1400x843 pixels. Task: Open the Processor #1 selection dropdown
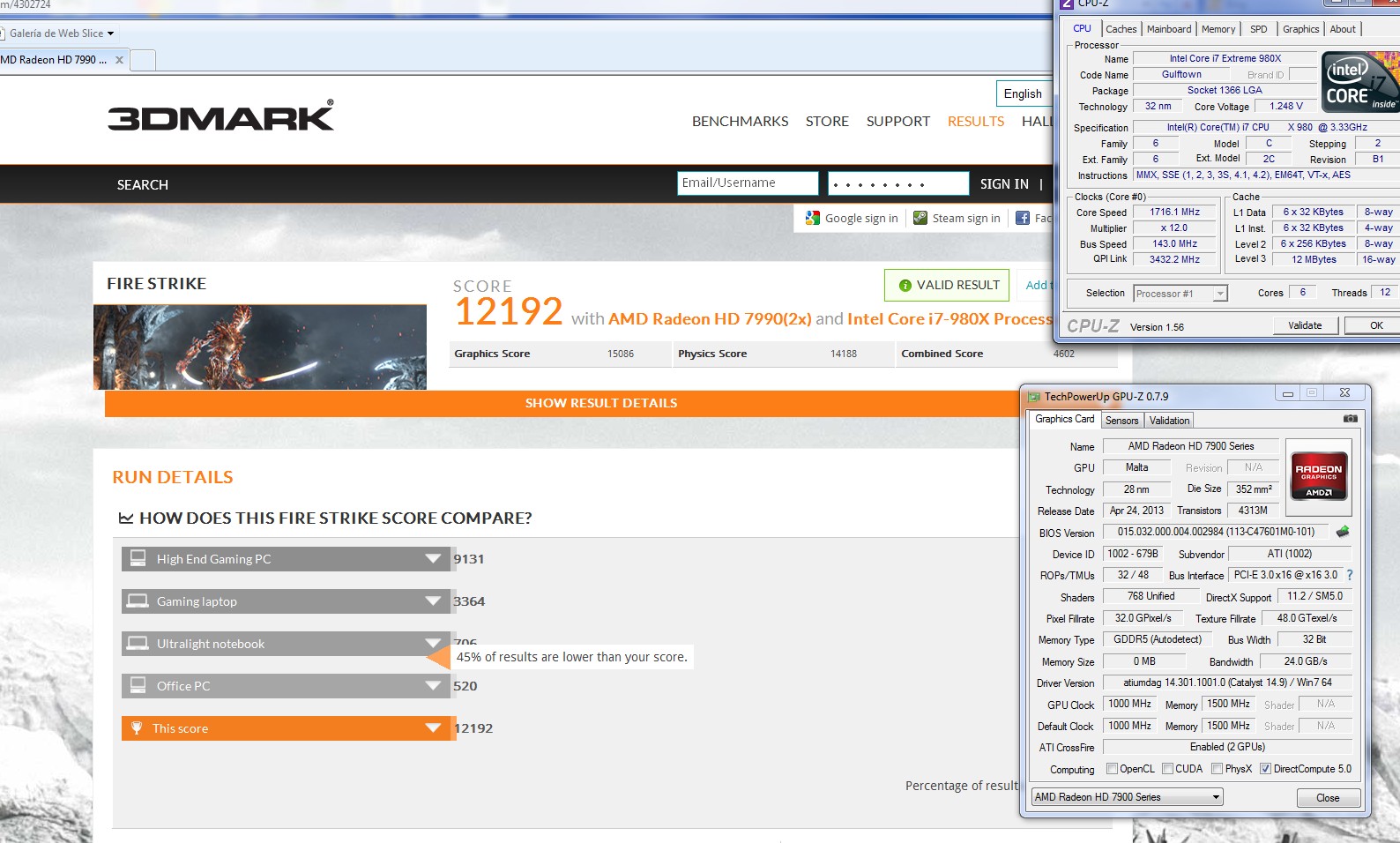click(x=1181, y=294)
